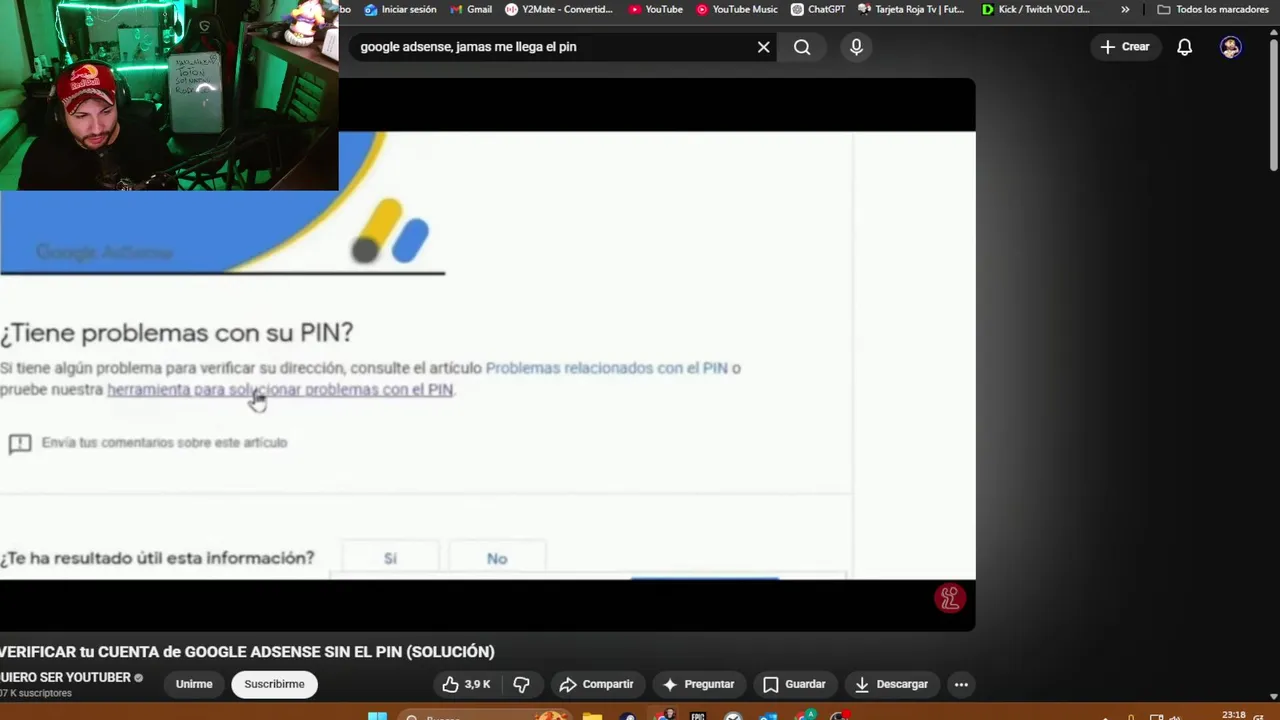Open more actions three-dot menu
Screen dimensions: 1280x720
click(961, 684)
